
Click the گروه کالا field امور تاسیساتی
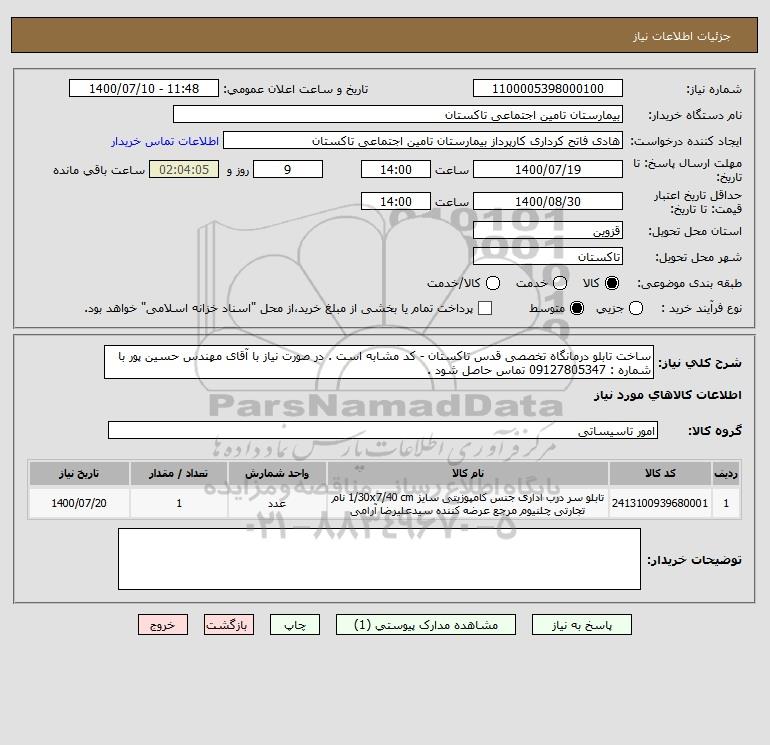tap(383, 430)
